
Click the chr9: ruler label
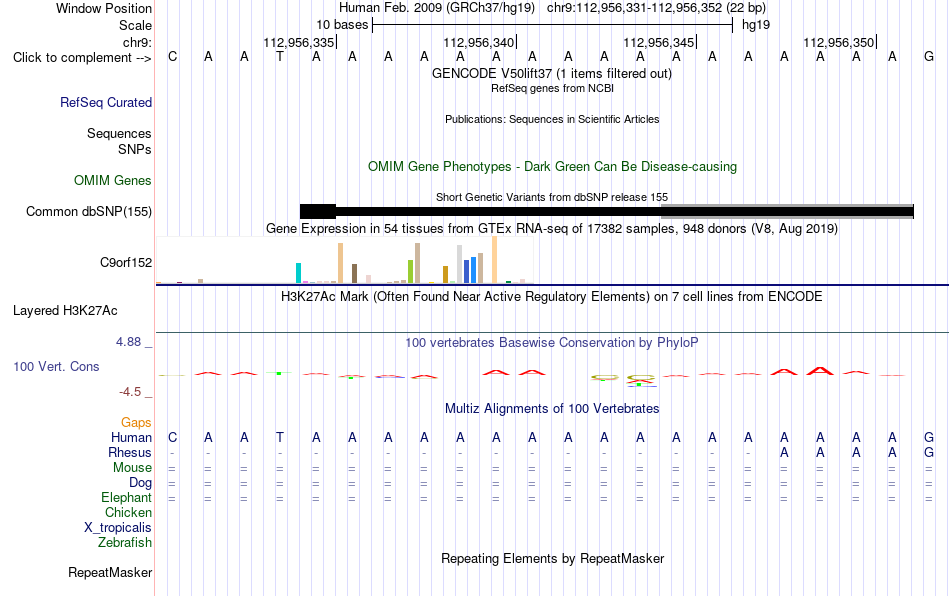138,42
